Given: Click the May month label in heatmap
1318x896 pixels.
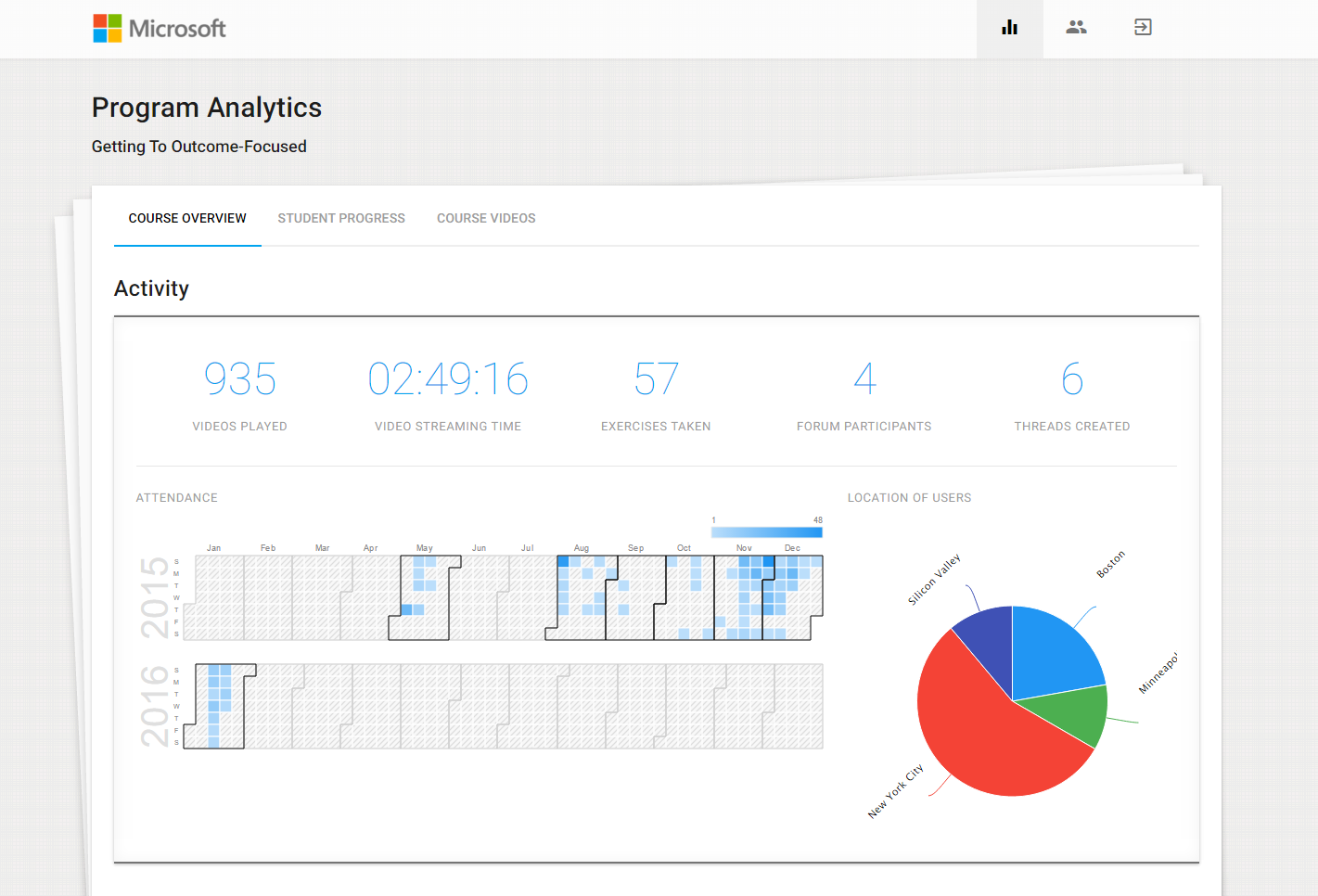Looking at the screenshot, I should pos(425,548).
